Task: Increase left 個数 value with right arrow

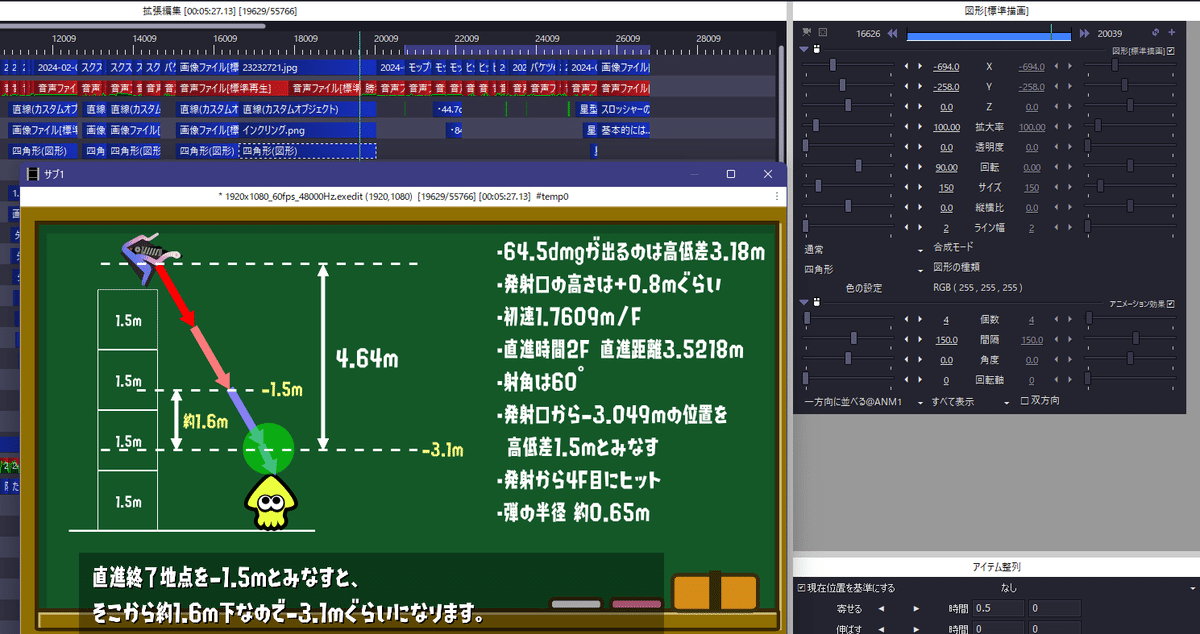Action: tap(921, 319)
